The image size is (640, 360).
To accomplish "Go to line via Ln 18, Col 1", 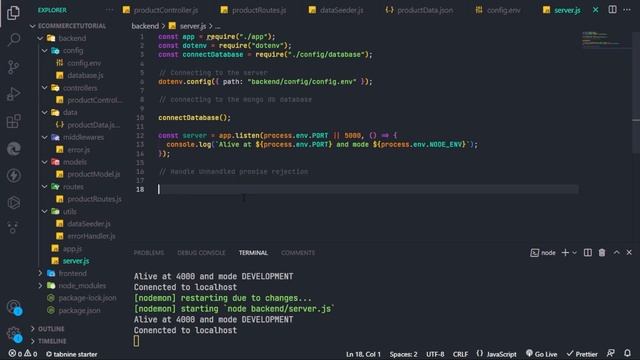I will click(363, 354).
